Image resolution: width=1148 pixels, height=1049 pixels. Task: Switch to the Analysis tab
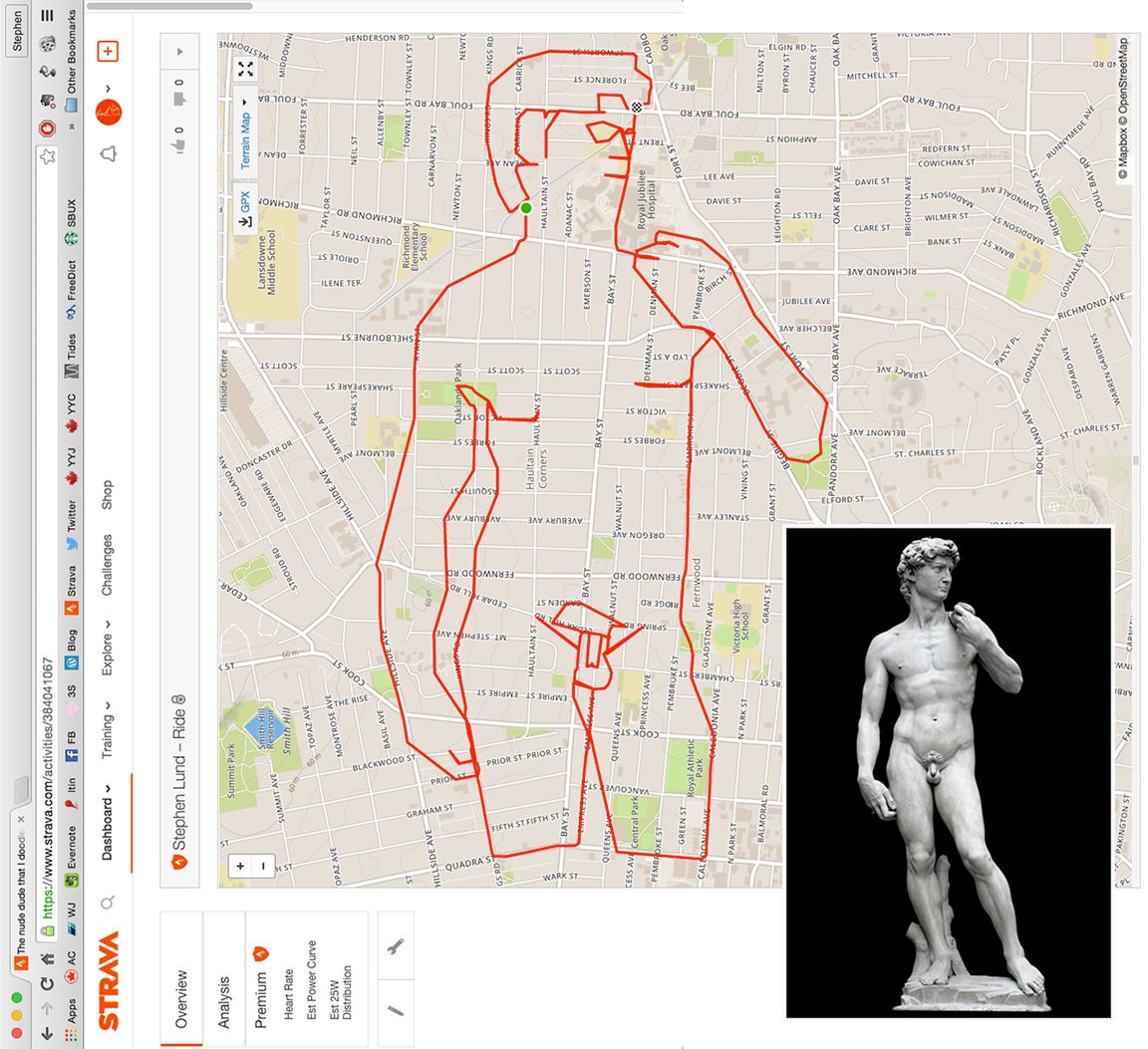[x=224, y=1001]
